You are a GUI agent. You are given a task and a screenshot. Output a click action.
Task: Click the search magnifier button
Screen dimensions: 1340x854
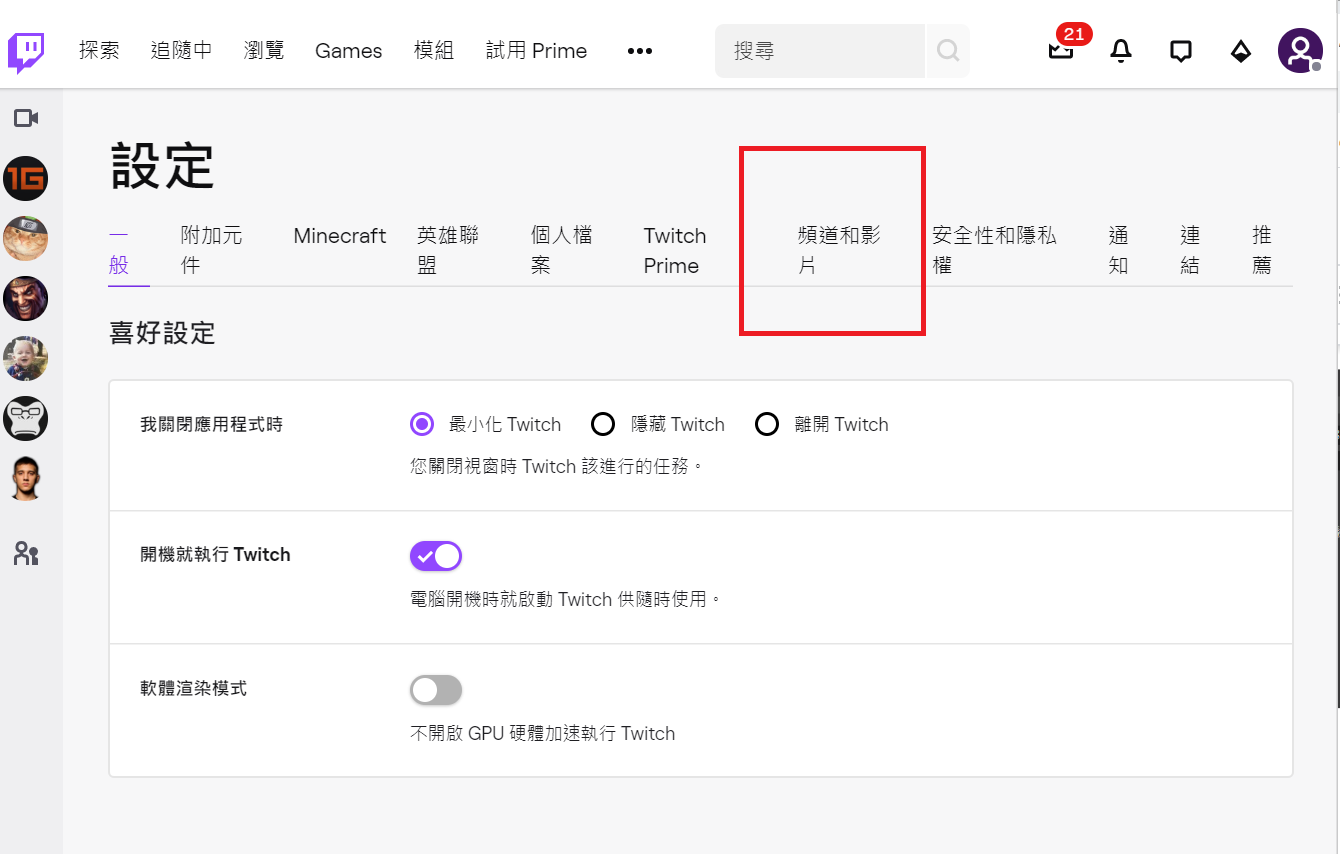click(x=947, y=51)
